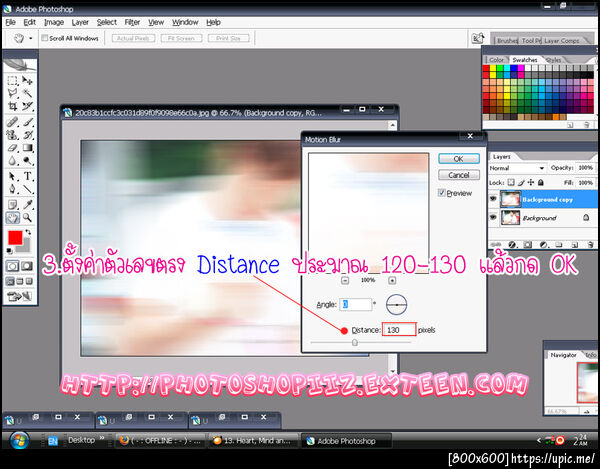Select the Eraser tool
Screen dimensions: 600x469
(12, 148)
